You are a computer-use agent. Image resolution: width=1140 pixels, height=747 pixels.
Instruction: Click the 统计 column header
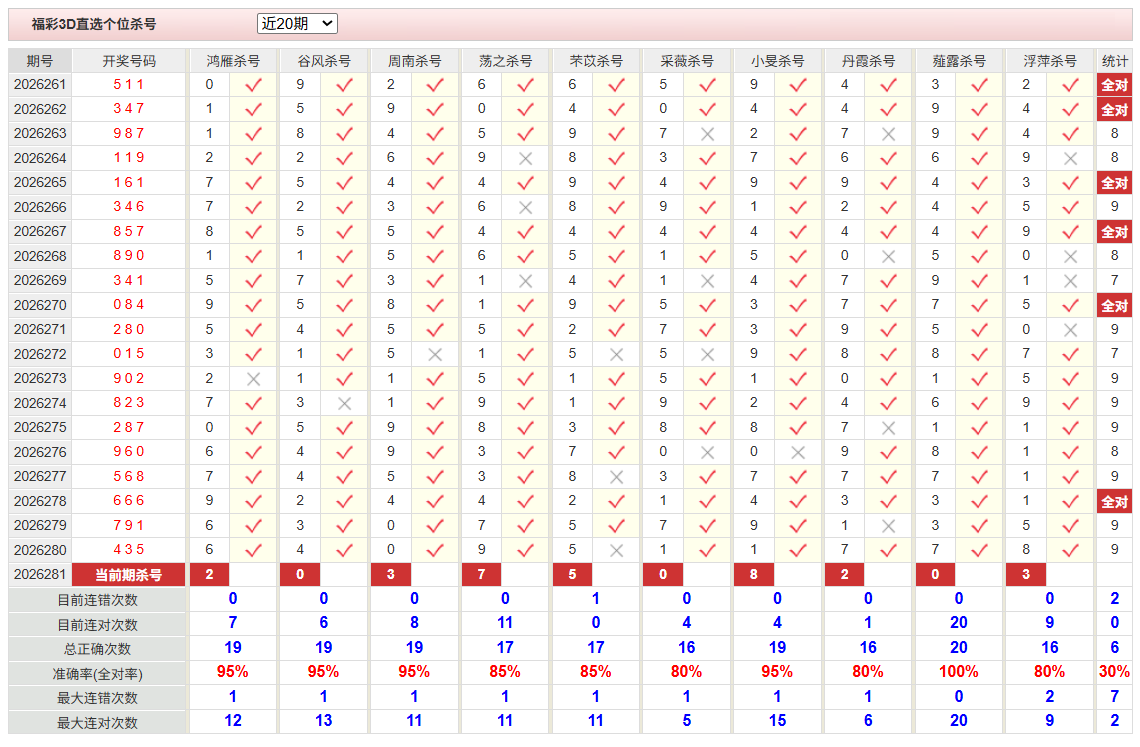tap(1115, 61)
